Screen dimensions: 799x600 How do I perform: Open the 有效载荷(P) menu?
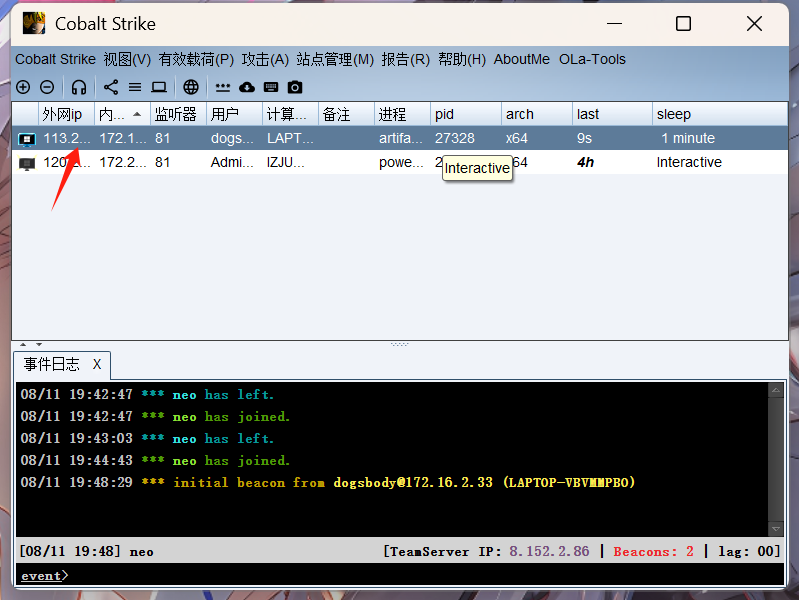[x=196, y=59]
